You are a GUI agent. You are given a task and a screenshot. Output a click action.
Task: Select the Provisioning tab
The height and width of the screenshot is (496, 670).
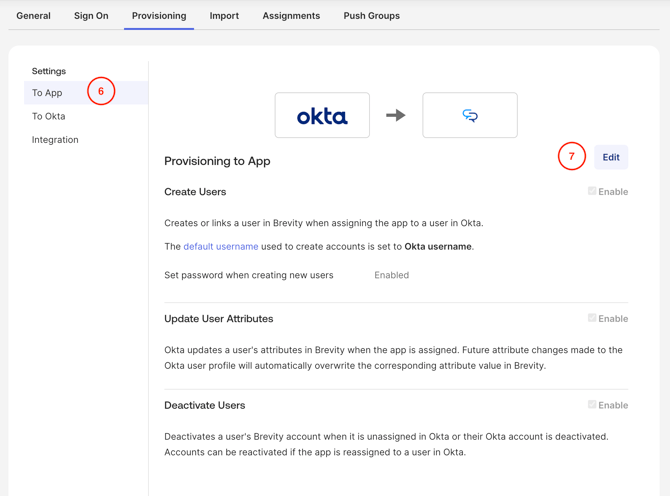coord(159,16)
